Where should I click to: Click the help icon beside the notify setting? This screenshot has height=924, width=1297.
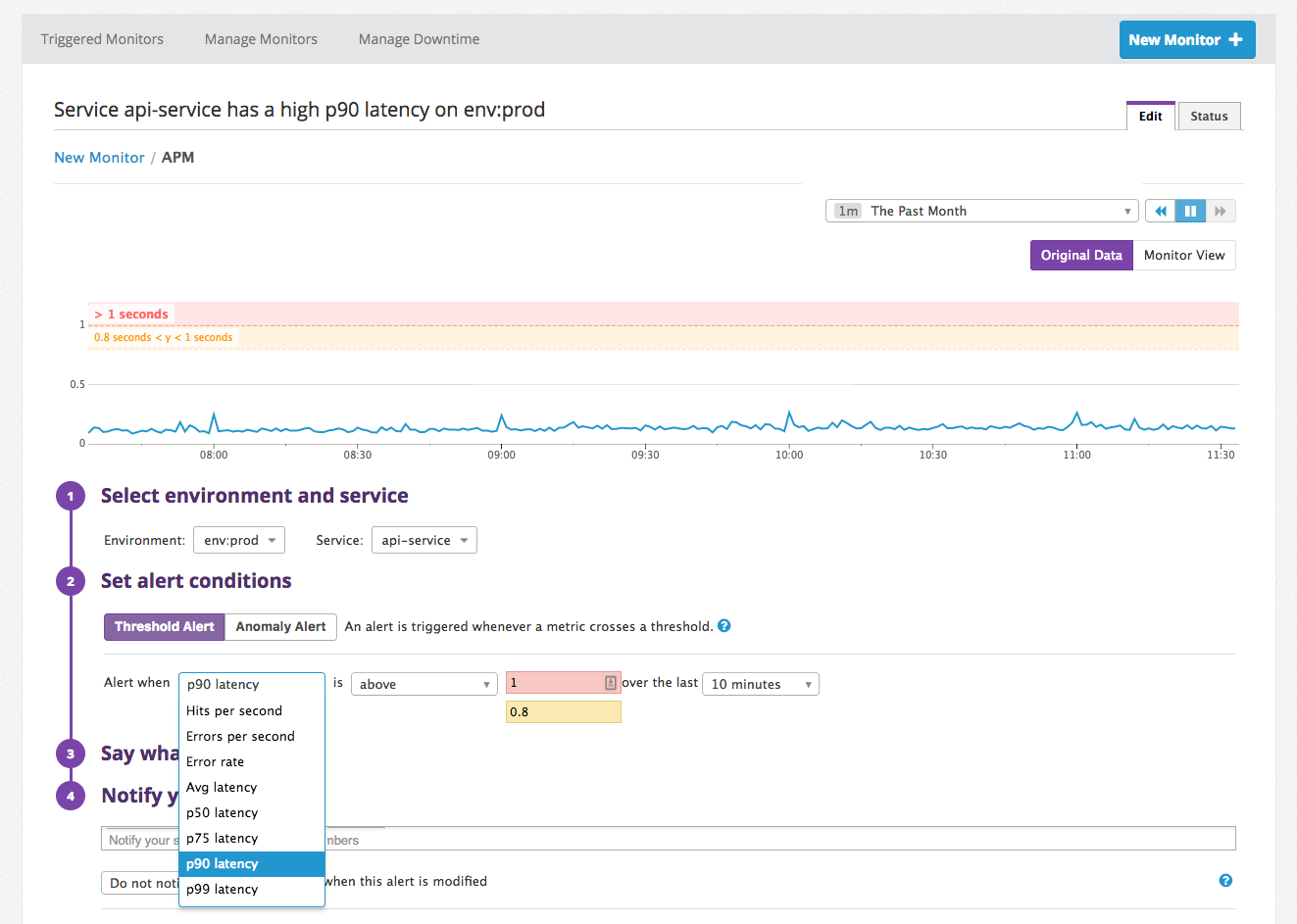click(x=1225, y=881)
